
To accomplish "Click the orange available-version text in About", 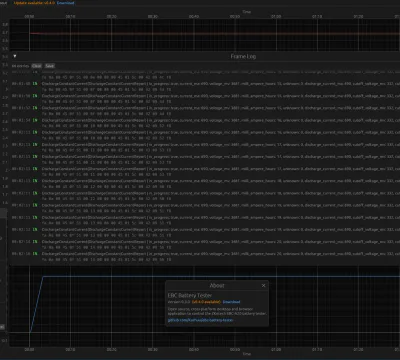I will 206,302.
